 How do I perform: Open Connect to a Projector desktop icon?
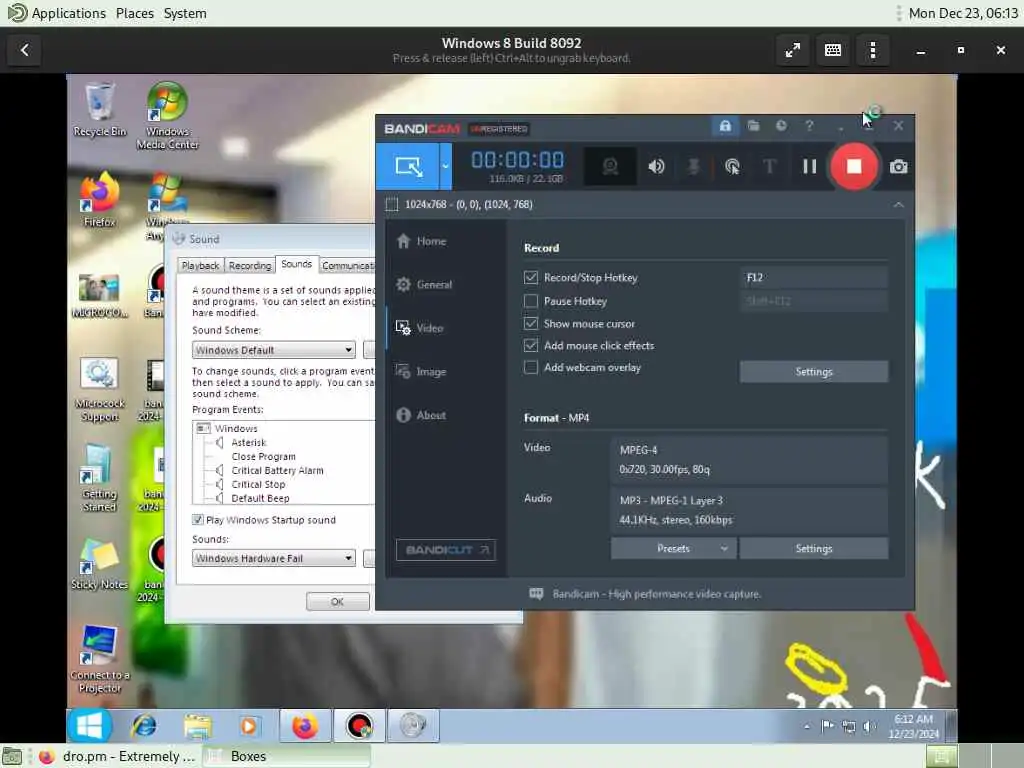99,659
